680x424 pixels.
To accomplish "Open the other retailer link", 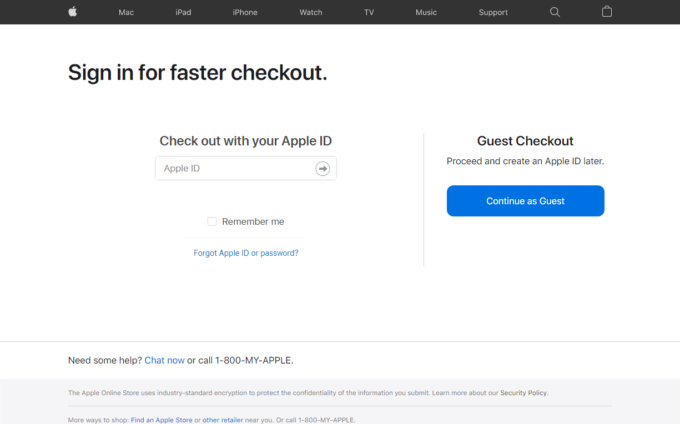I will tap(223, 420).
